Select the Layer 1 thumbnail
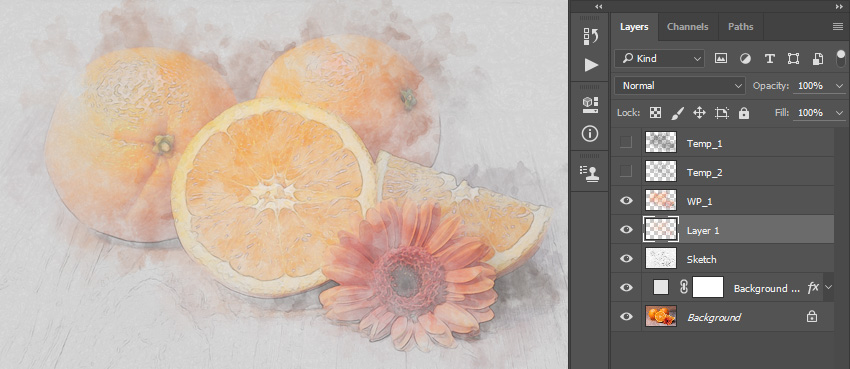 [661, 229]
